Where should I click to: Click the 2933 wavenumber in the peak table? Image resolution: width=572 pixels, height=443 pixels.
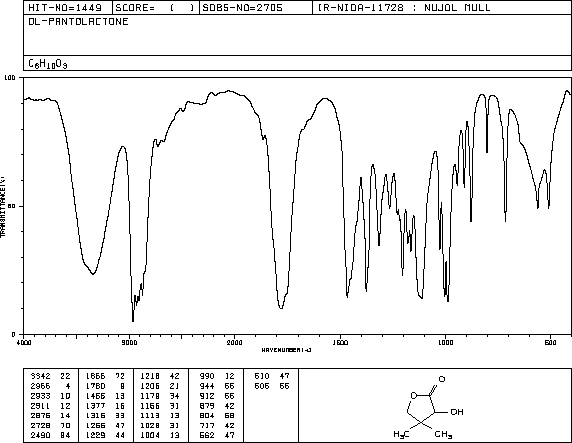[40, 396]
